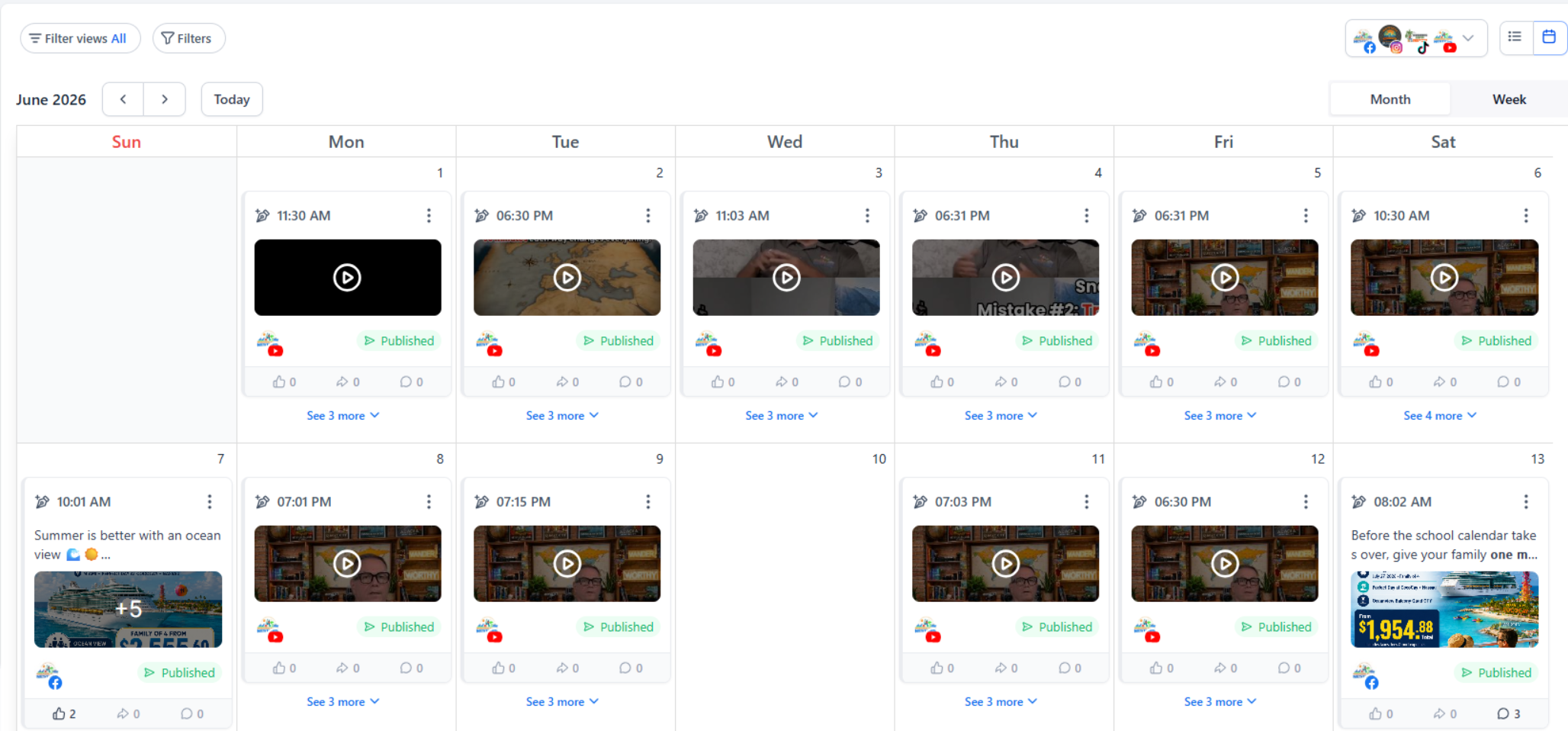Expand See 3 more on June 9
The width and height of the screenshot is (1568, 731).
[x=562, y=702]
